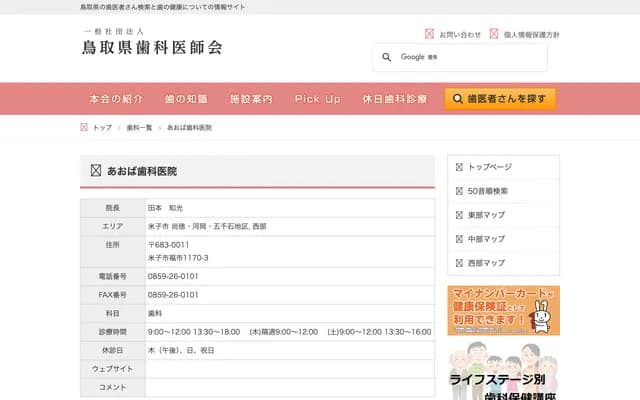Go to 休日歯科診療 page
The image size is (640, 400).
point(395,99)
